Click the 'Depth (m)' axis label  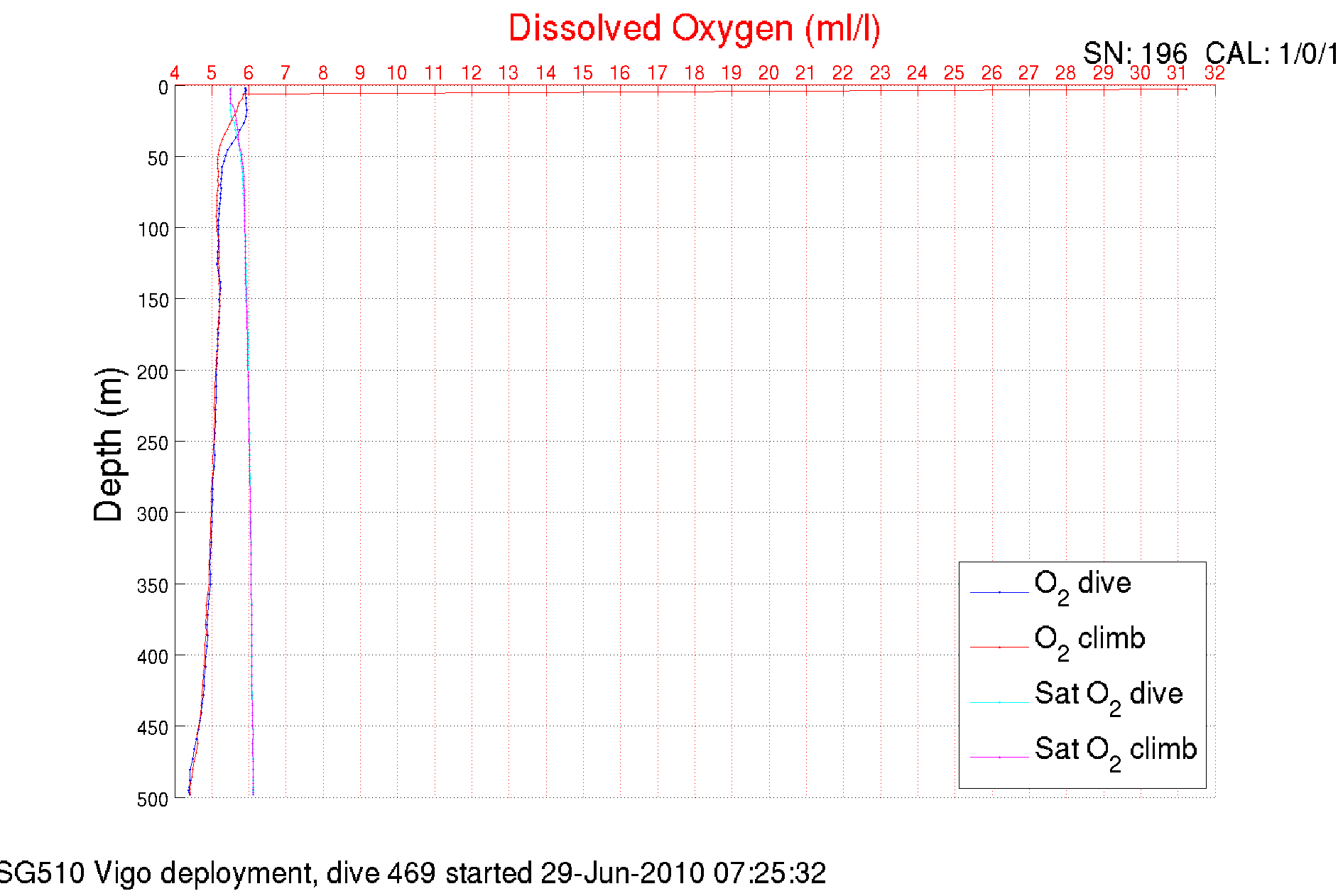click(109, 444)
